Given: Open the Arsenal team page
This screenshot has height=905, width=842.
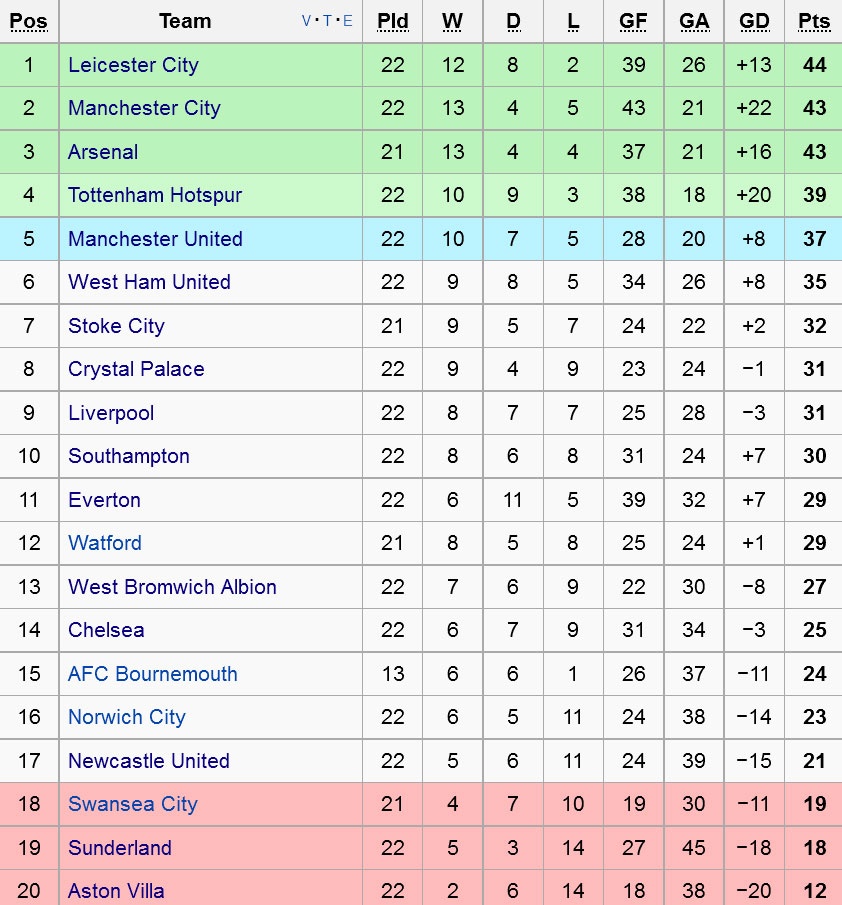Looking at the screenshot, I should point(103,152).
